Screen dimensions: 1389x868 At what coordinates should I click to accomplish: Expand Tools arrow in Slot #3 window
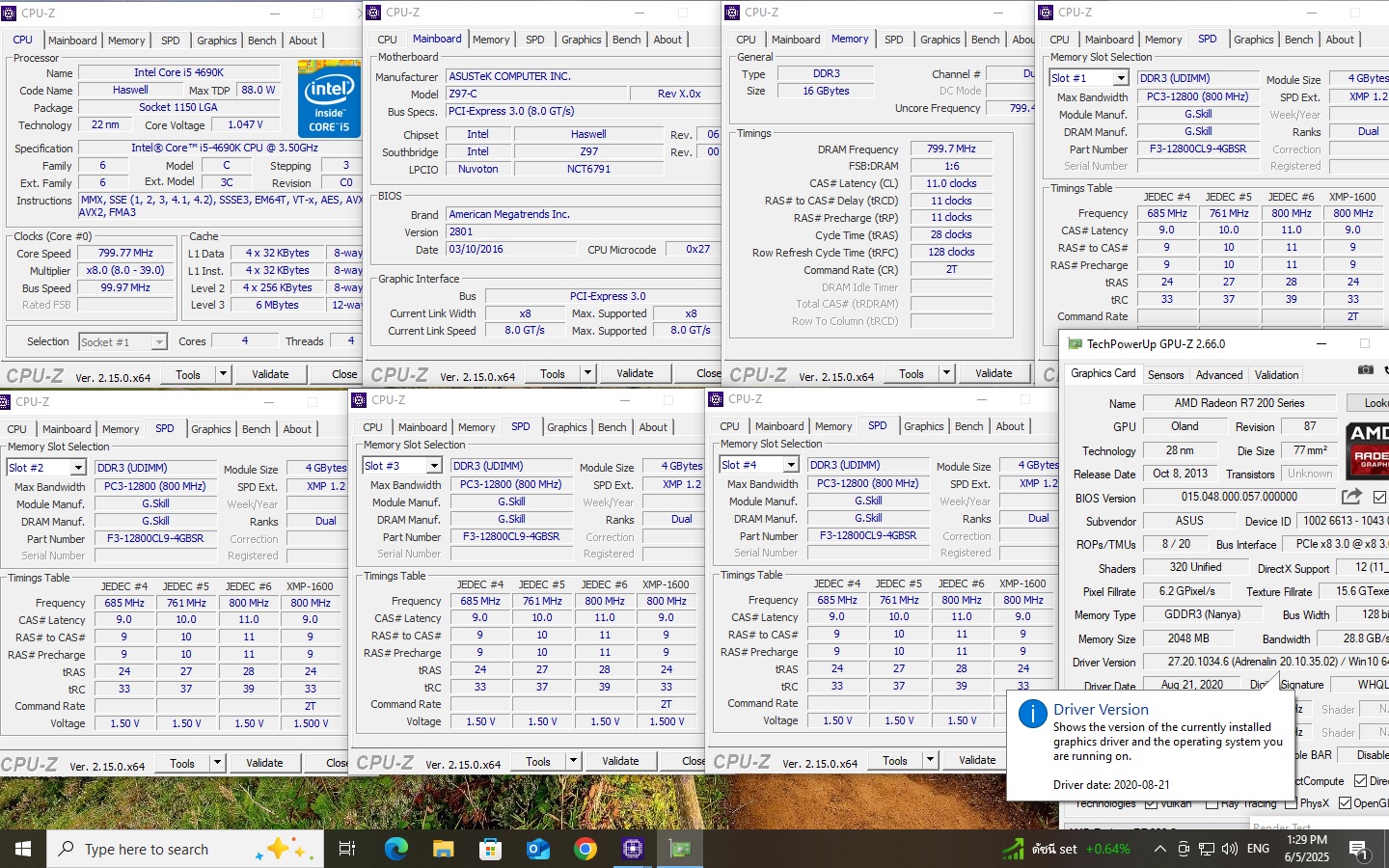[573, 761]
